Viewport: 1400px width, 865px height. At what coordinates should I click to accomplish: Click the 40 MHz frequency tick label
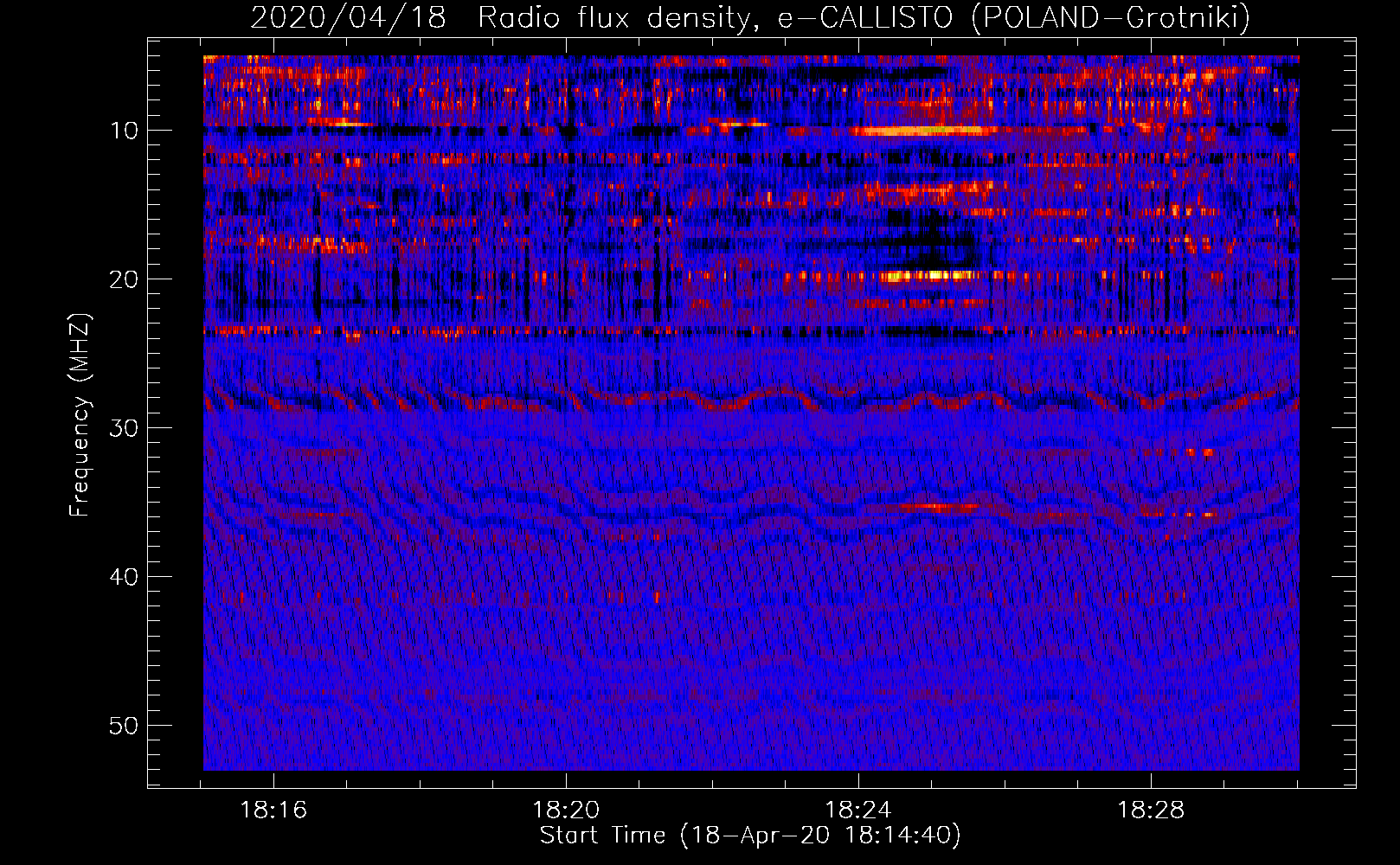pos(124,577)
